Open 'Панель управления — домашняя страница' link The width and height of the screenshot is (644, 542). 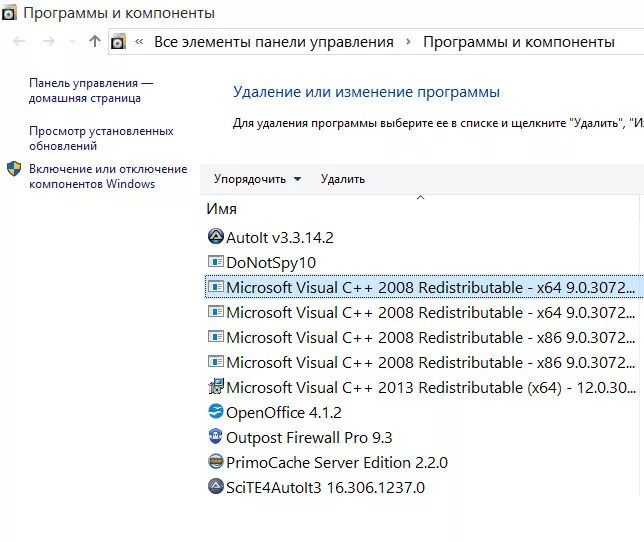[x=91, y=90]
